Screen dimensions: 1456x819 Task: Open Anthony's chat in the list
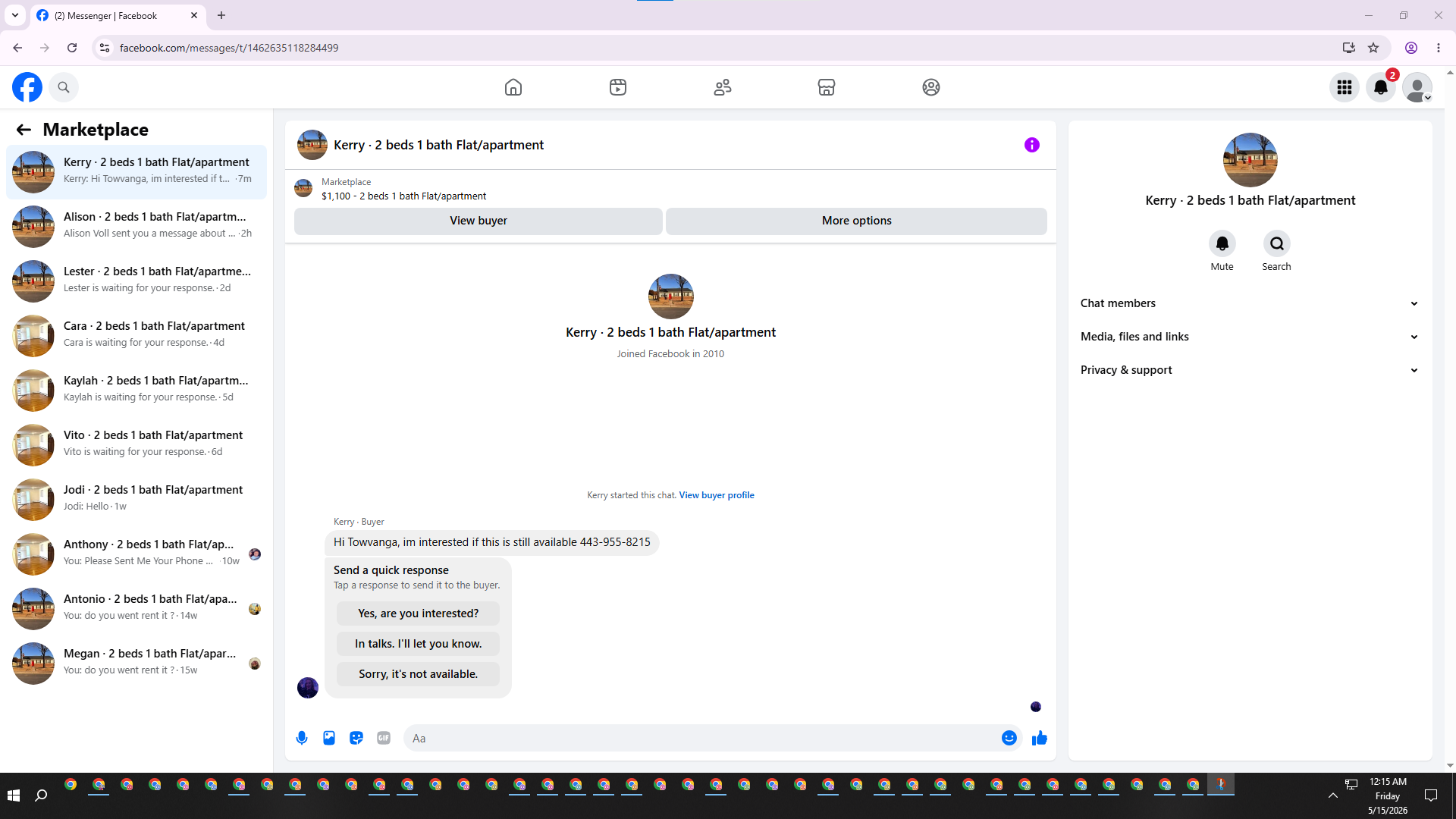click(x=136, y=554)
